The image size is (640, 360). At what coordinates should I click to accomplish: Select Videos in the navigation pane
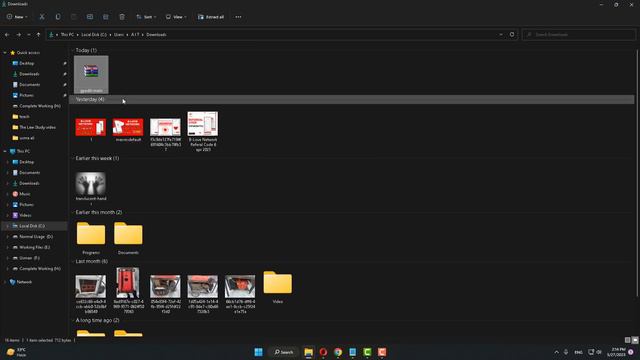25,215
